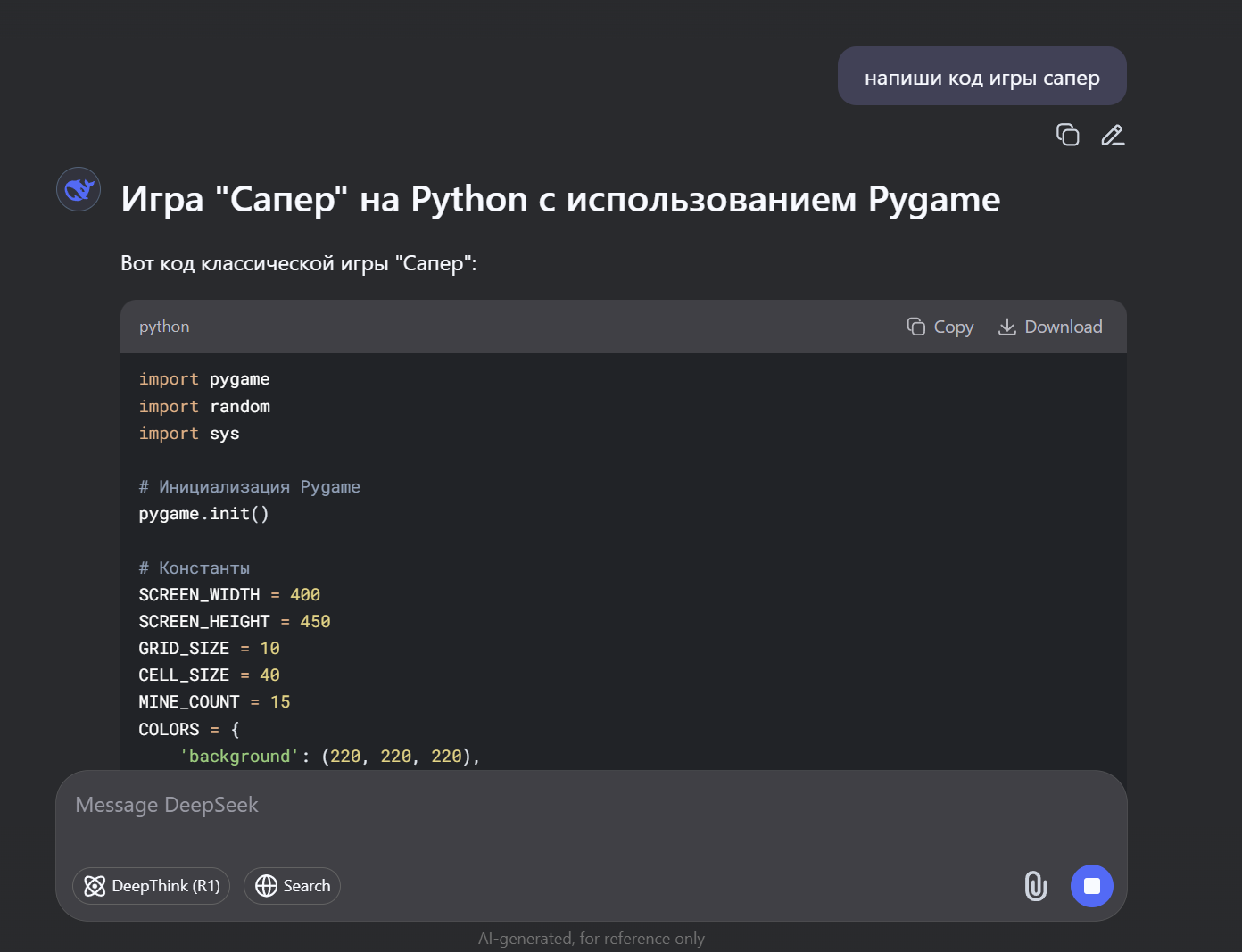
Task: Copy the user message text
Action: click(1067, 135)
